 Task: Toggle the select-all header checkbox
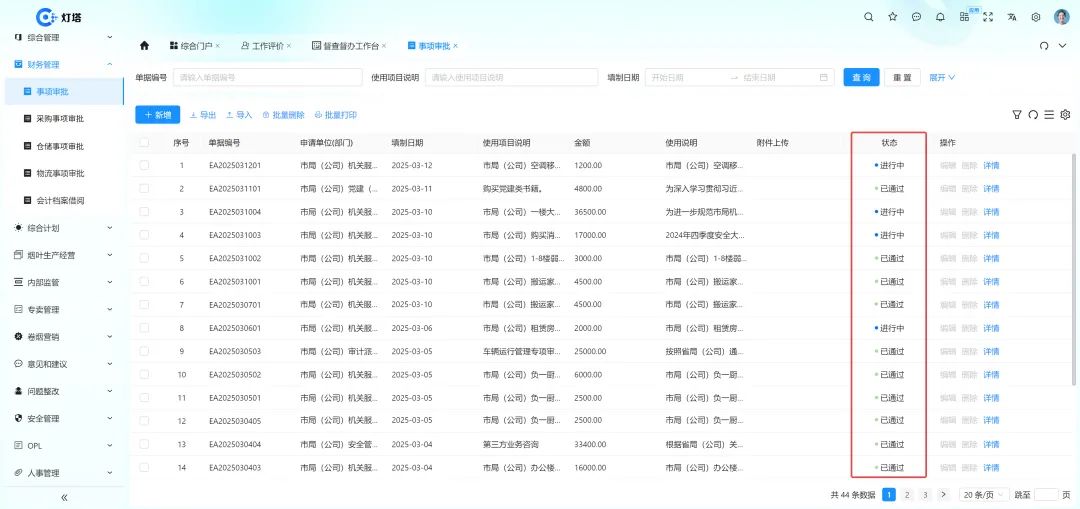pyautogui.click(x=144, y=143)
